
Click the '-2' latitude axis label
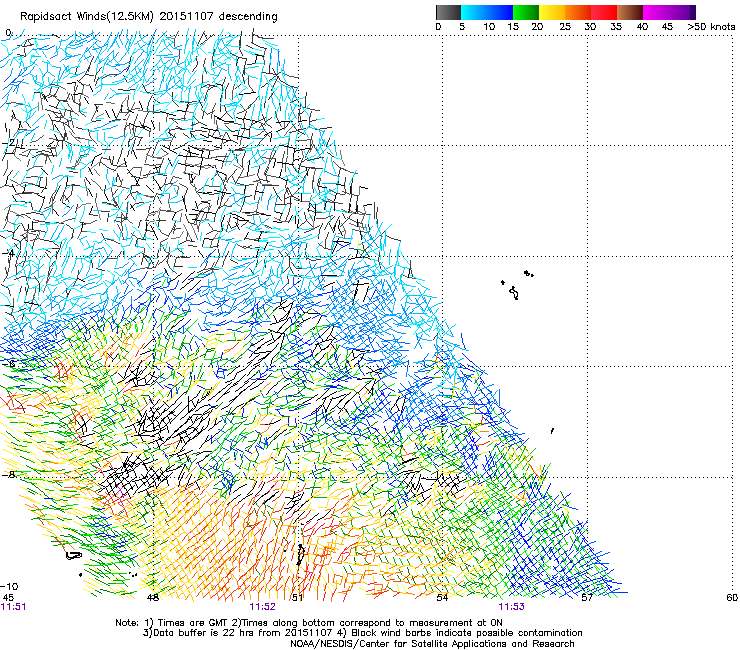click(x=8, y=143)
